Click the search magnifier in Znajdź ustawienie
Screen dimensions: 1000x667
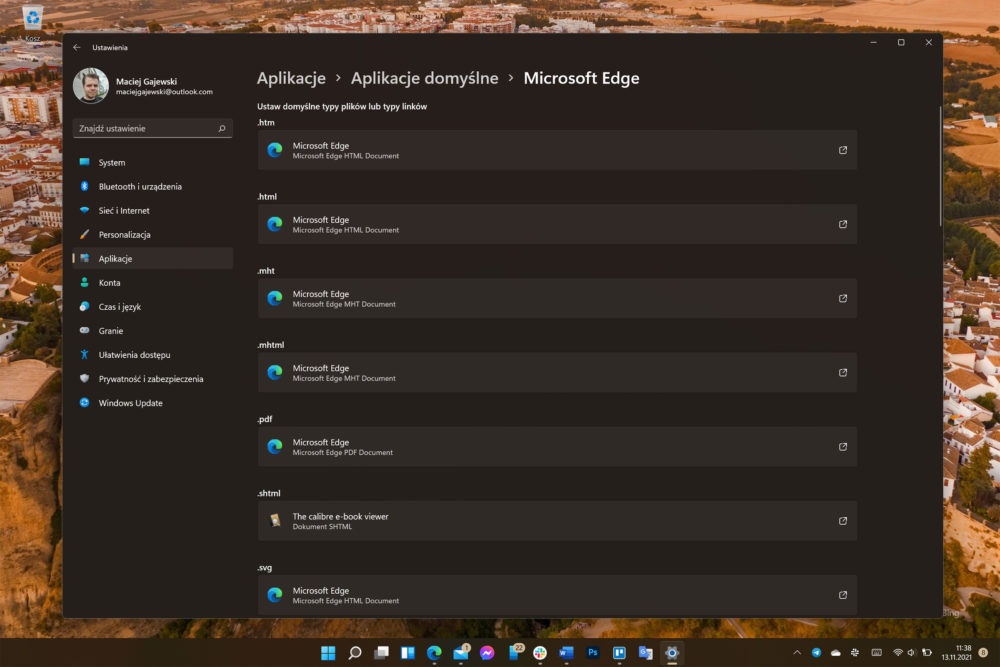(x=222, y=128)
